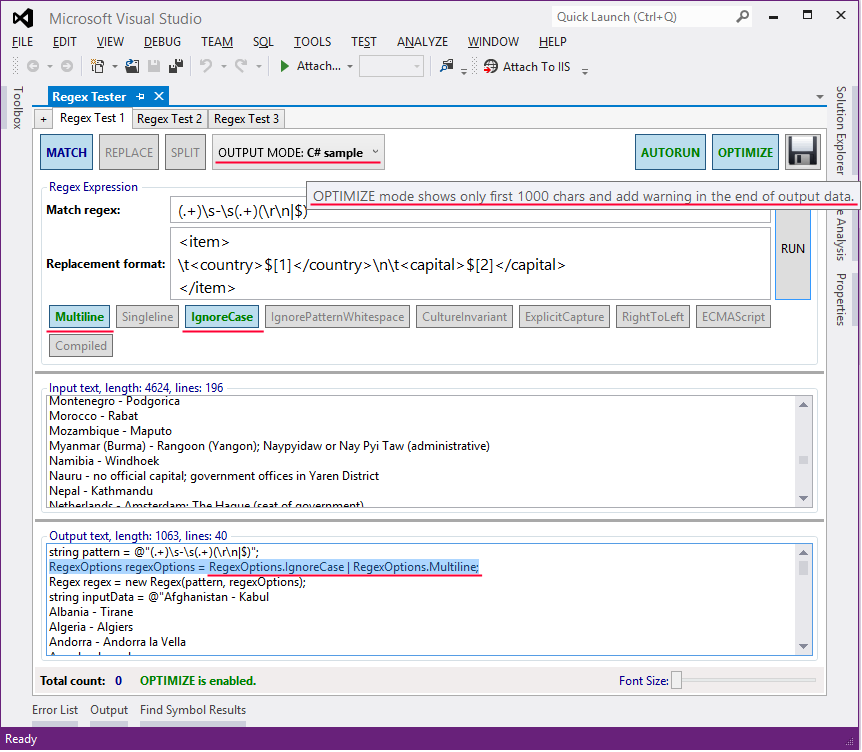This screenshot has height=752, width=862.
Task: Switch to the Regex Test 2 tab
Action: [x=169, y=119]
